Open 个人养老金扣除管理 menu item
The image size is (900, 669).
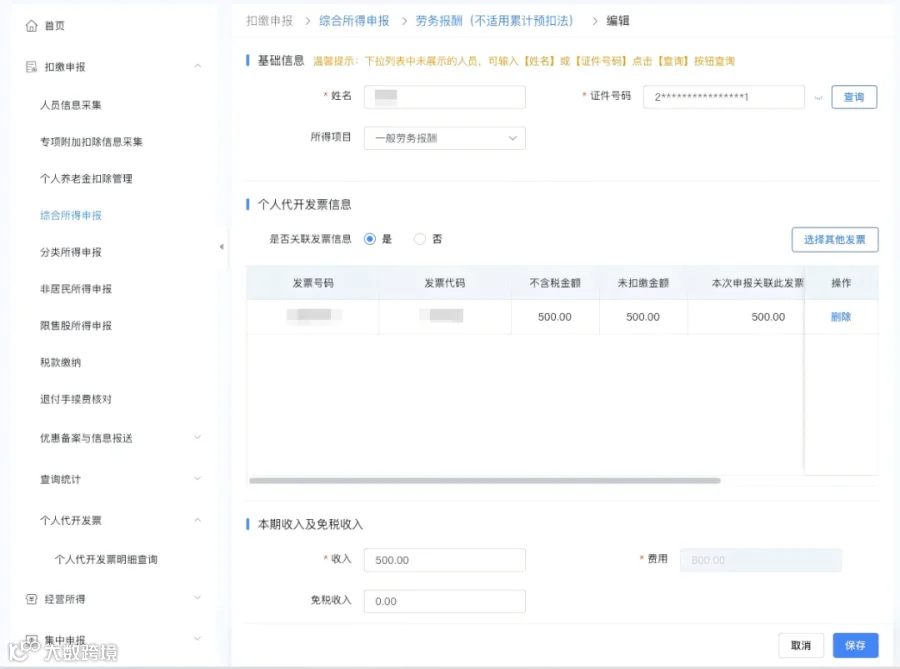pyautogui.click(x=86, y=178)
